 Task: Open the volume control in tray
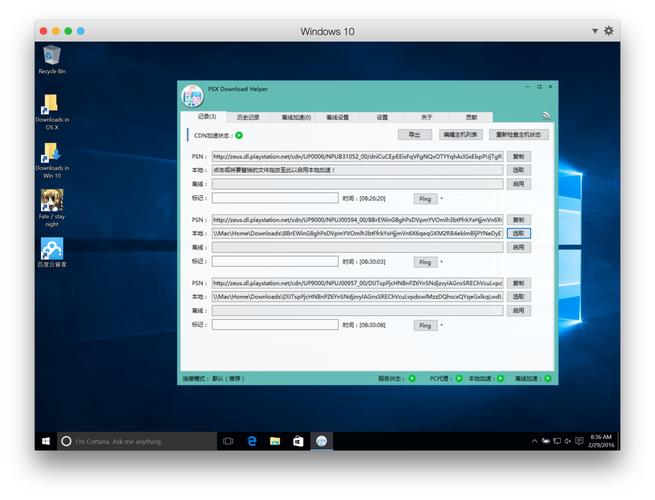click(x=568, y=441)
